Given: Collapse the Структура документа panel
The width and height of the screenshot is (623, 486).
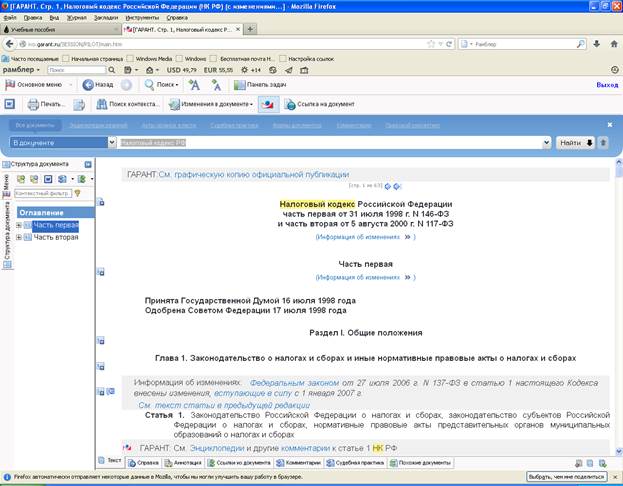Looking at the screenshot, I should tap(88, 164).
